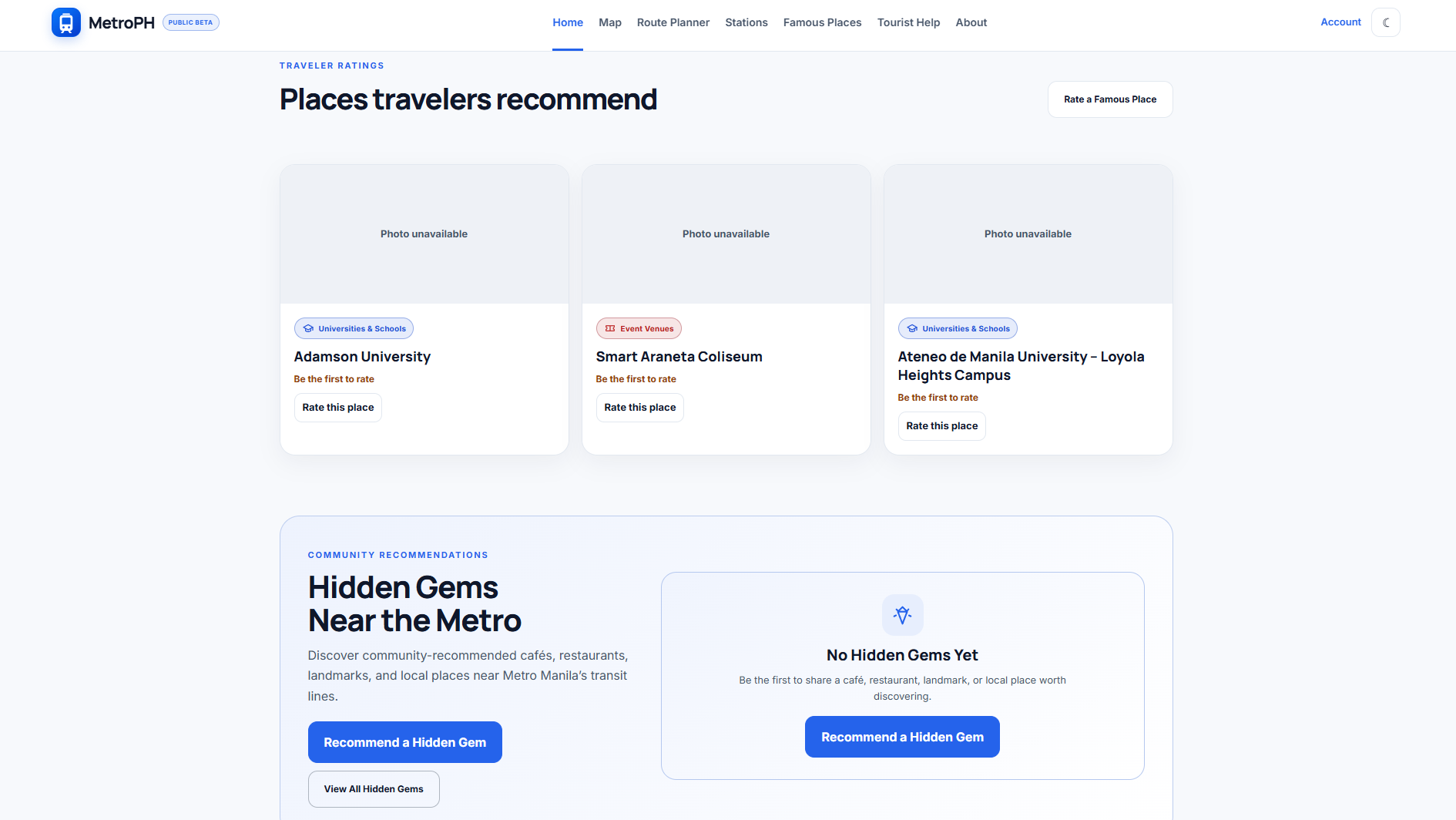Image resolution: width=1456 pixels, height=820 pixels.
Task: Open Smart Araneta Coliseum title
Action: [x=679, y=357]
